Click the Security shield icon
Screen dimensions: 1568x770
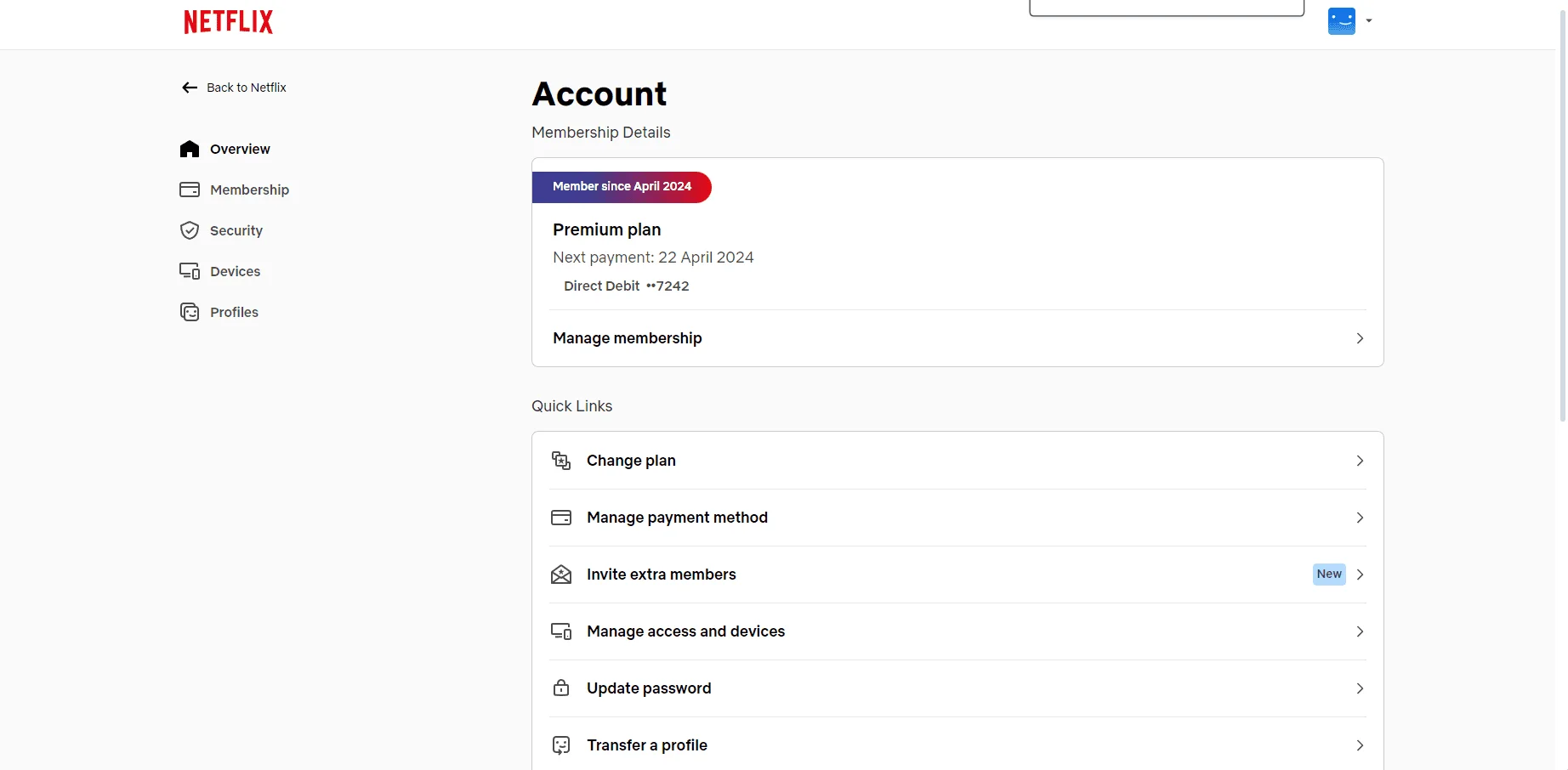[190, 230]
